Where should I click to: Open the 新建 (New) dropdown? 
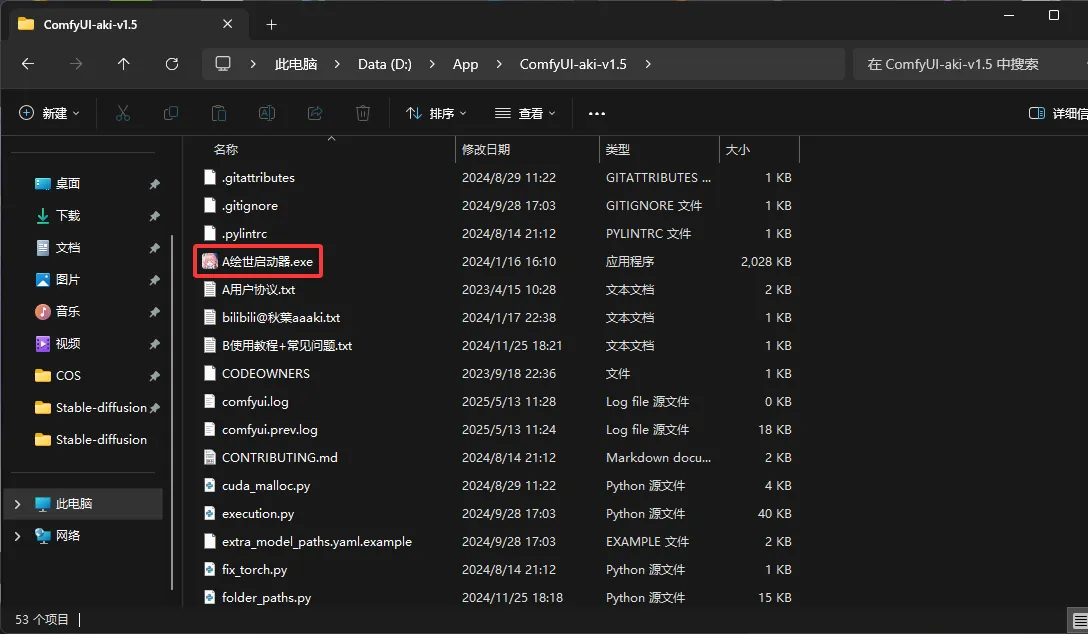(x=49, y=113)
